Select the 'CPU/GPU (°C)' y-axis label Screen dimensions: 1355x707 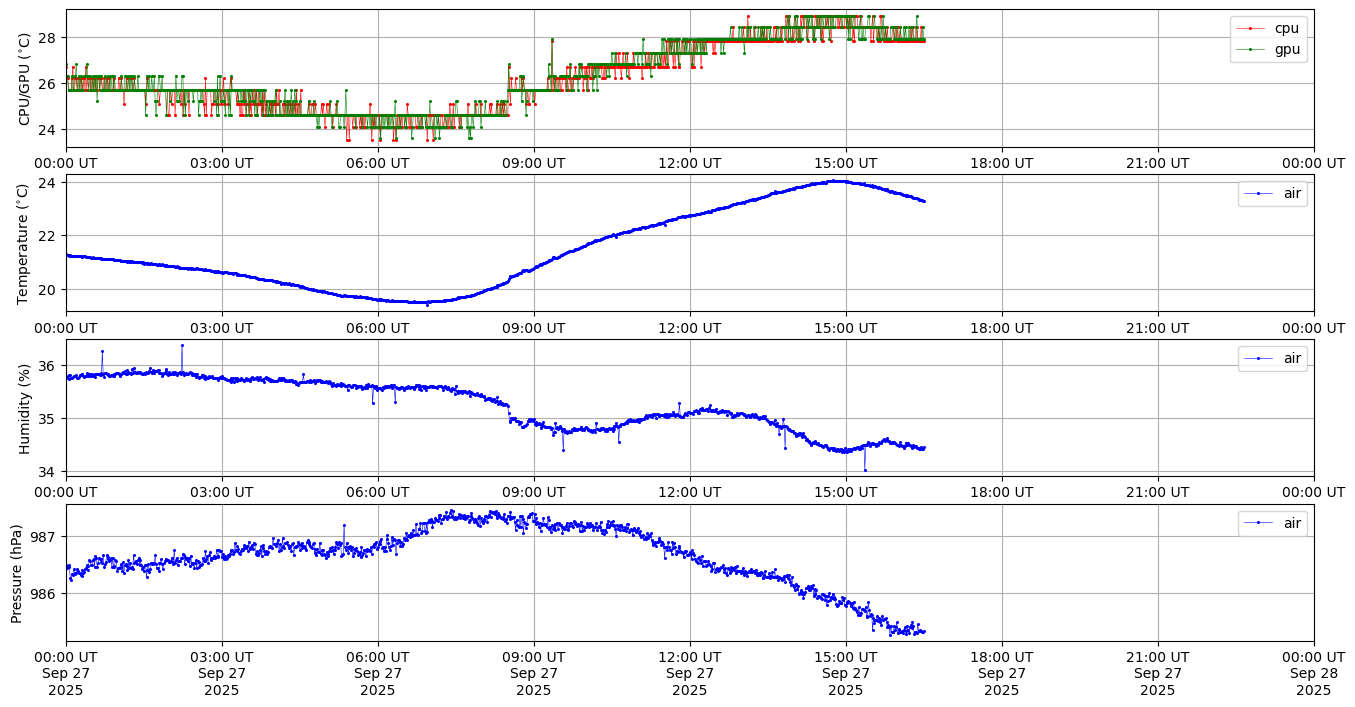coord(25,78)
